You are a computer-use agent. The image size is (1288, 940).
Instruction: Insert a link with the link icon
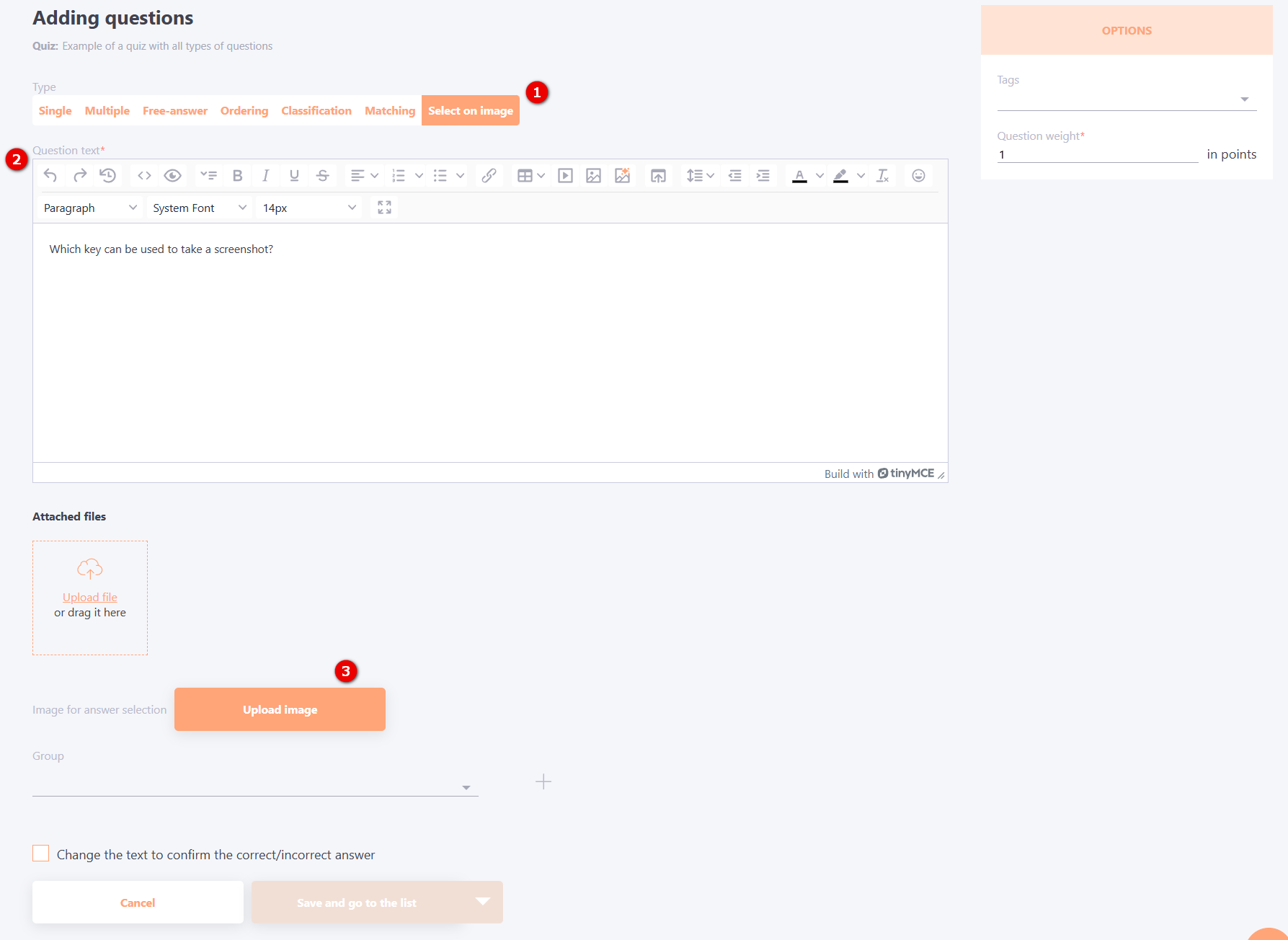pos(489,176)
